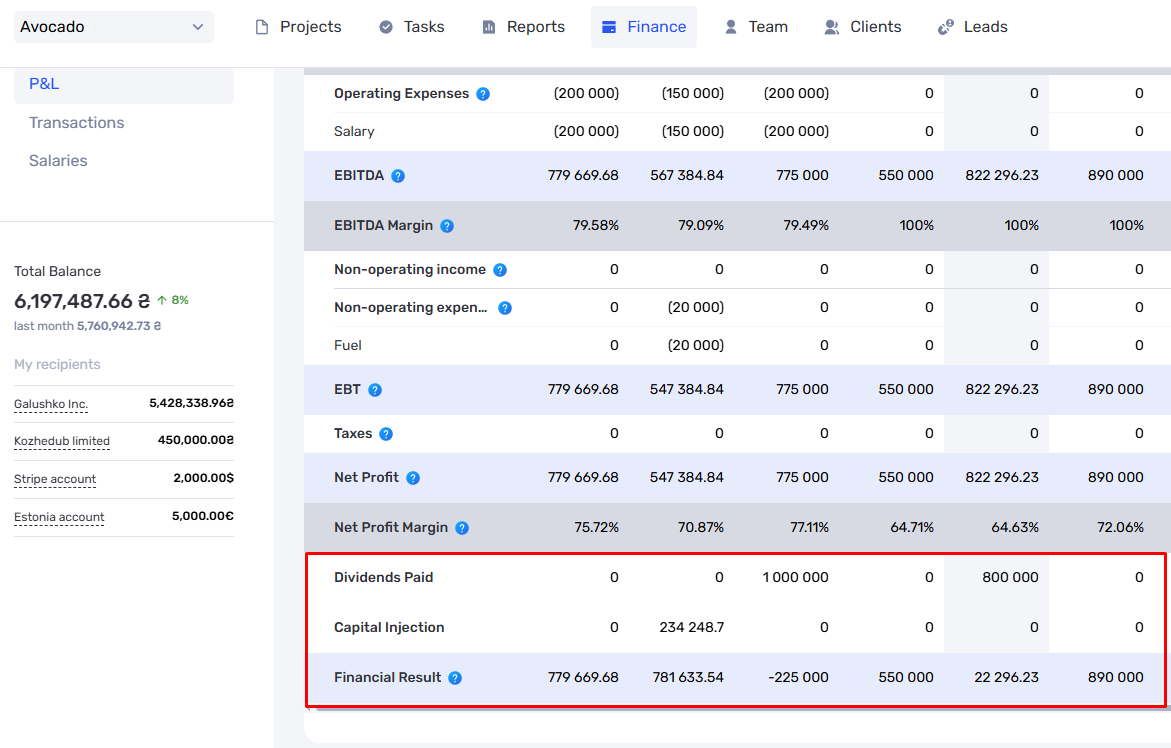Screen dimensions: 1171x748
Task: Click Financial Result value 781 633.54
Action: pyautogui.click(x=688, y=677)
